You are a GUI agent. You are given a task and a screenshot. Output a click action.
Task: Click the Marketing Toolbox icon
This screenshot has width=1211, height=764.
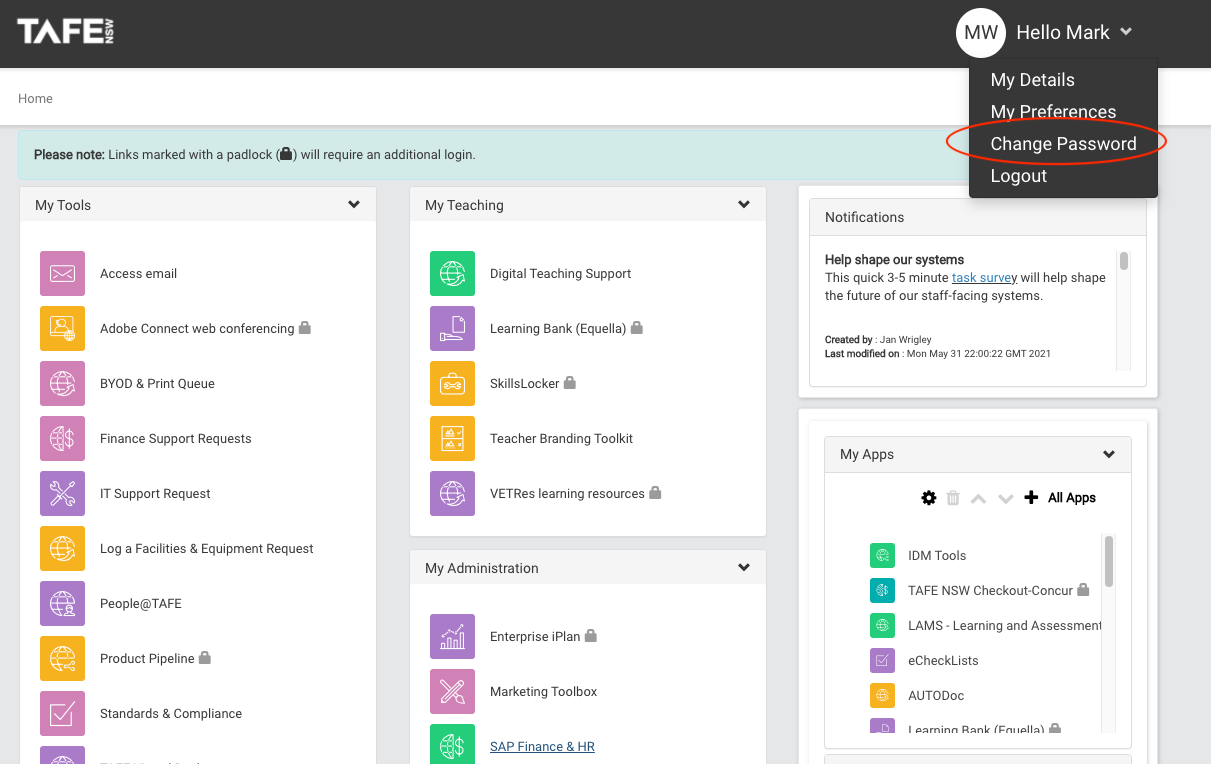tap(452, 691)
